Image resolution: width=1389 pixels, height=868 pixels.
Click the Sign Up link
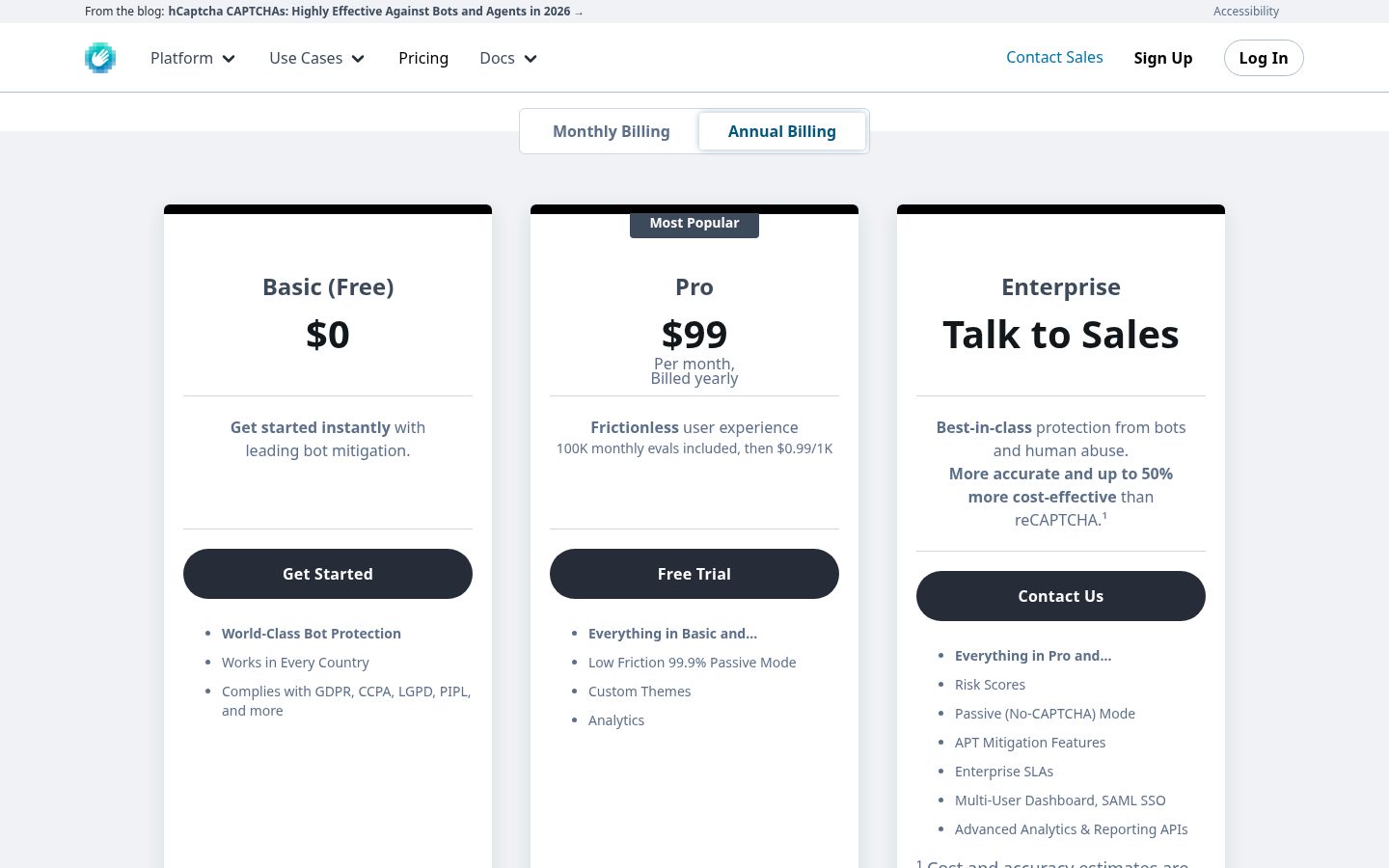[1163, 58]
